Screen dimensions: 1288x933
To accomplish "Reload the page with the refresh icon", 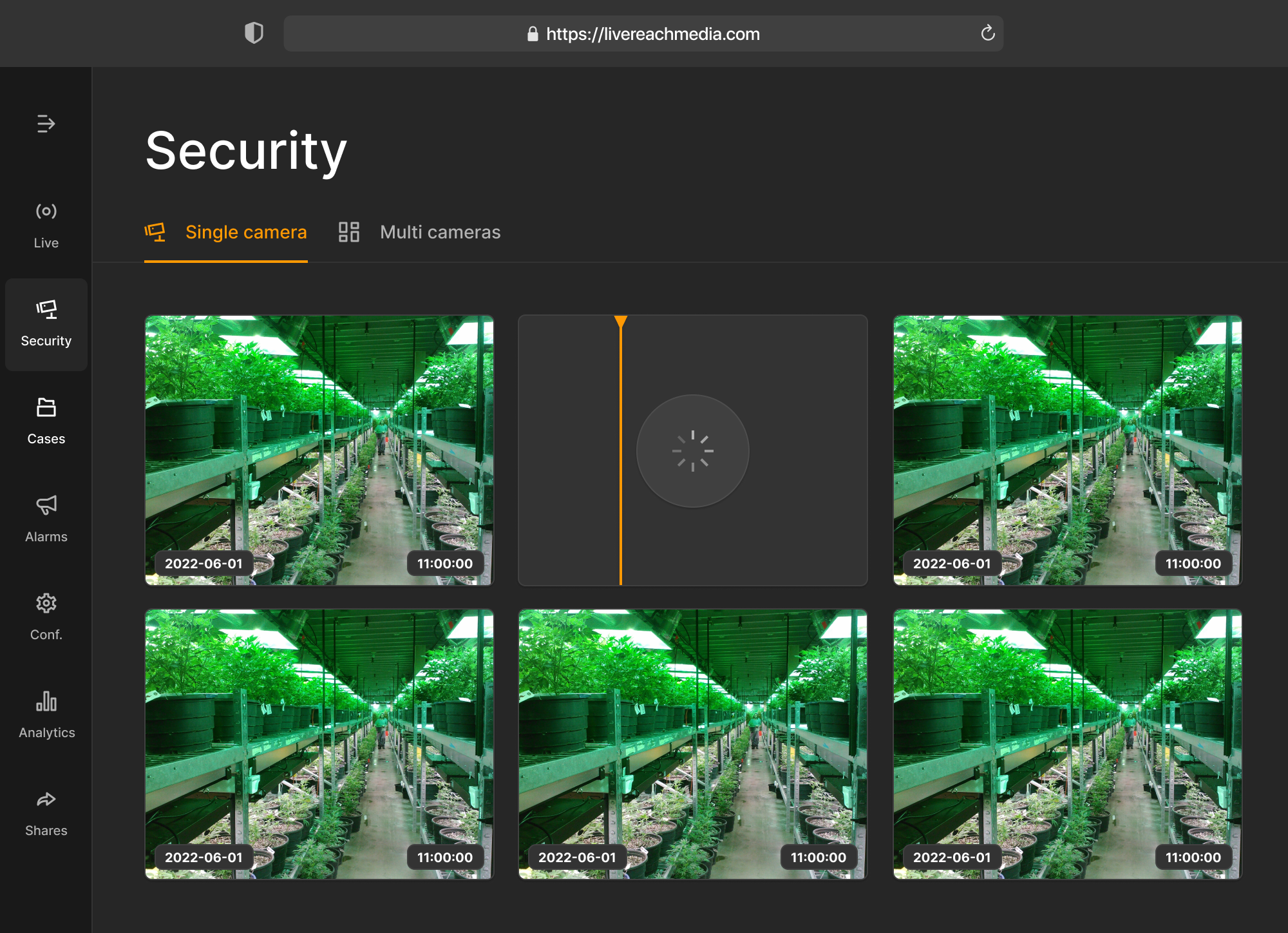I will pos(988,33).
